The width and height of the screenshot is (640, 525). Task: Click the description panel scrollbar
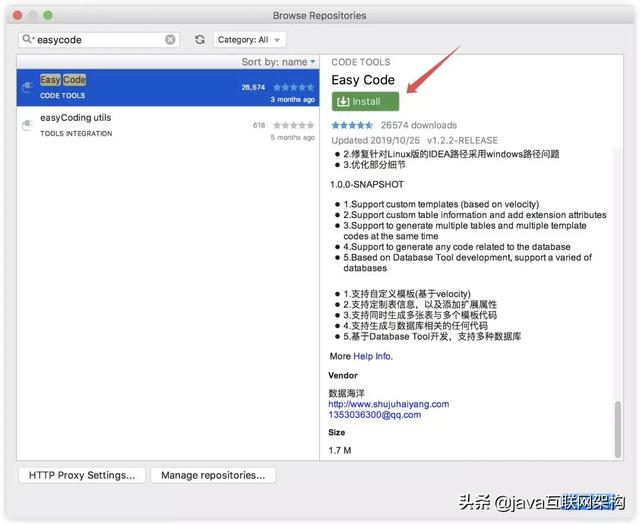click(618, 429)
